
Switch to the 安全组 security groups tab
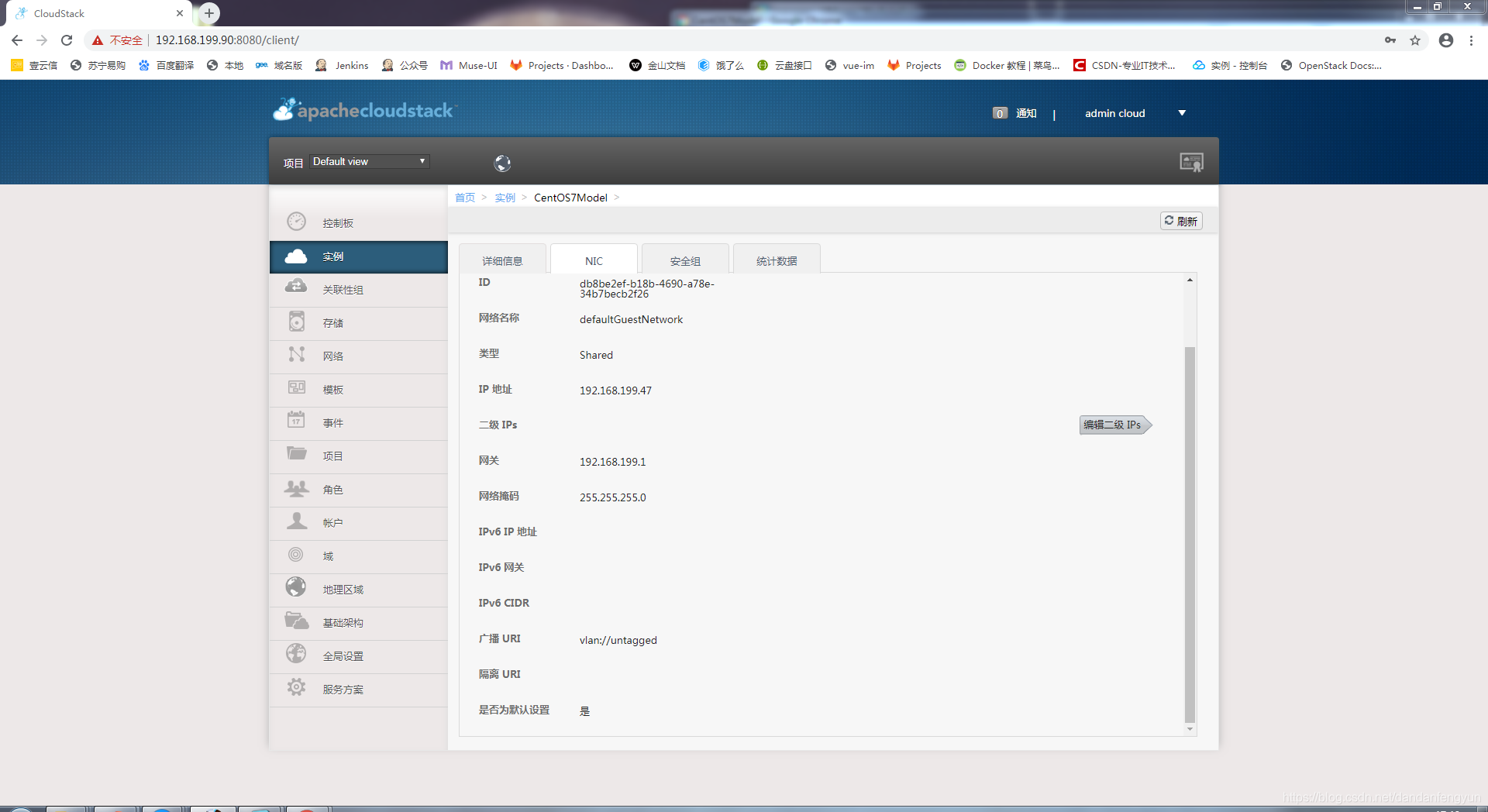(x=685, y=260)
